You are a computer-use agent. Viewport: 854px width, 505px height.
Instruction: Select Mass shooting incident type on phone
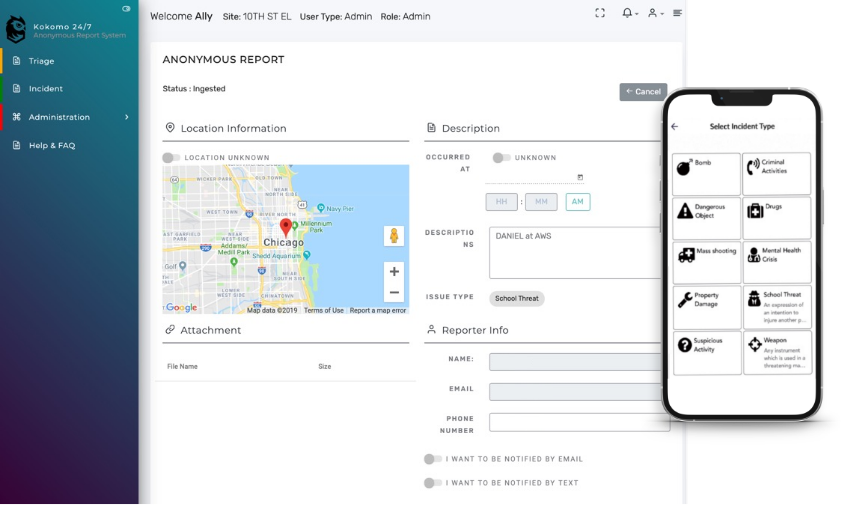coord(706,262)
